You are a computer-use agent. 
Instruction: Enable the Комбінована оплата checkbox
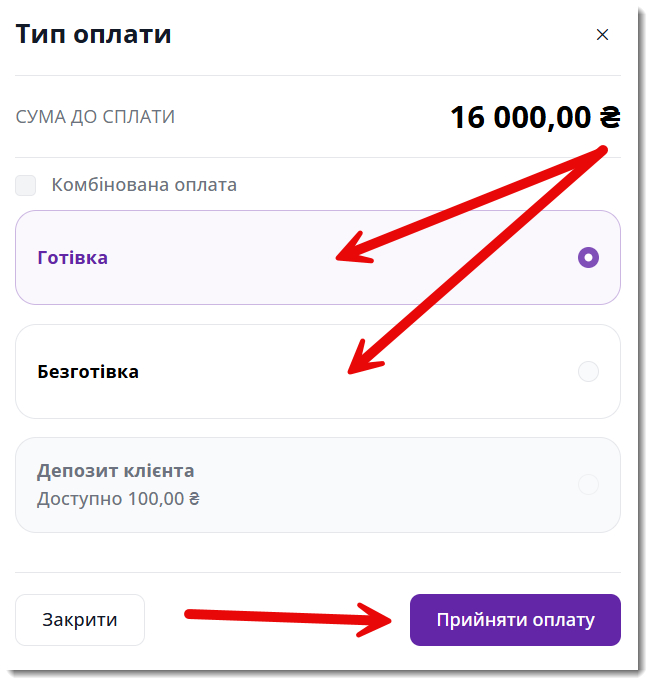pyautogui.click(x=25, y=185)
